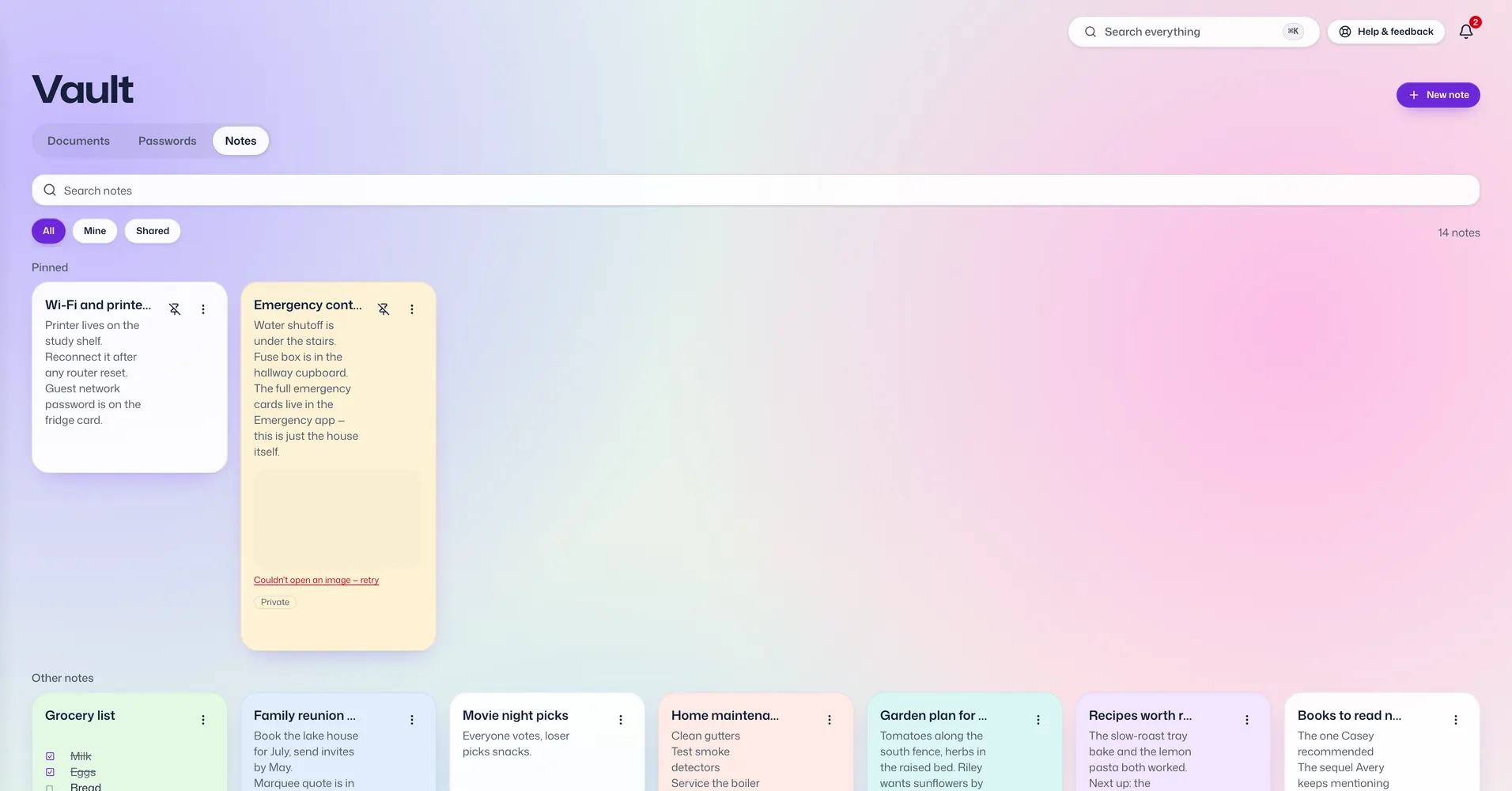1512x791 pixels.
Task: Click the magnifier icon in Search notes
Action: (50, 190)
